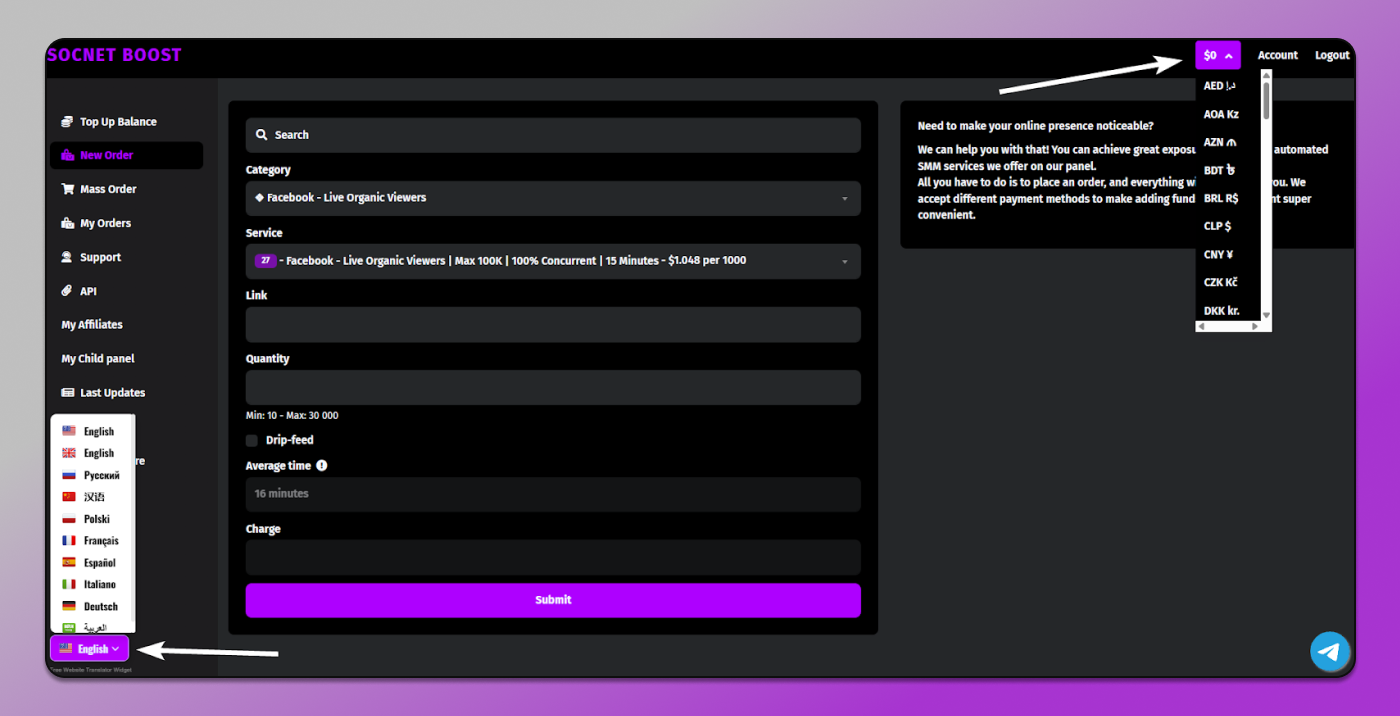Expand the Service dropdown arrow
Screen dimensions: 1400x716
pos(844,262)
